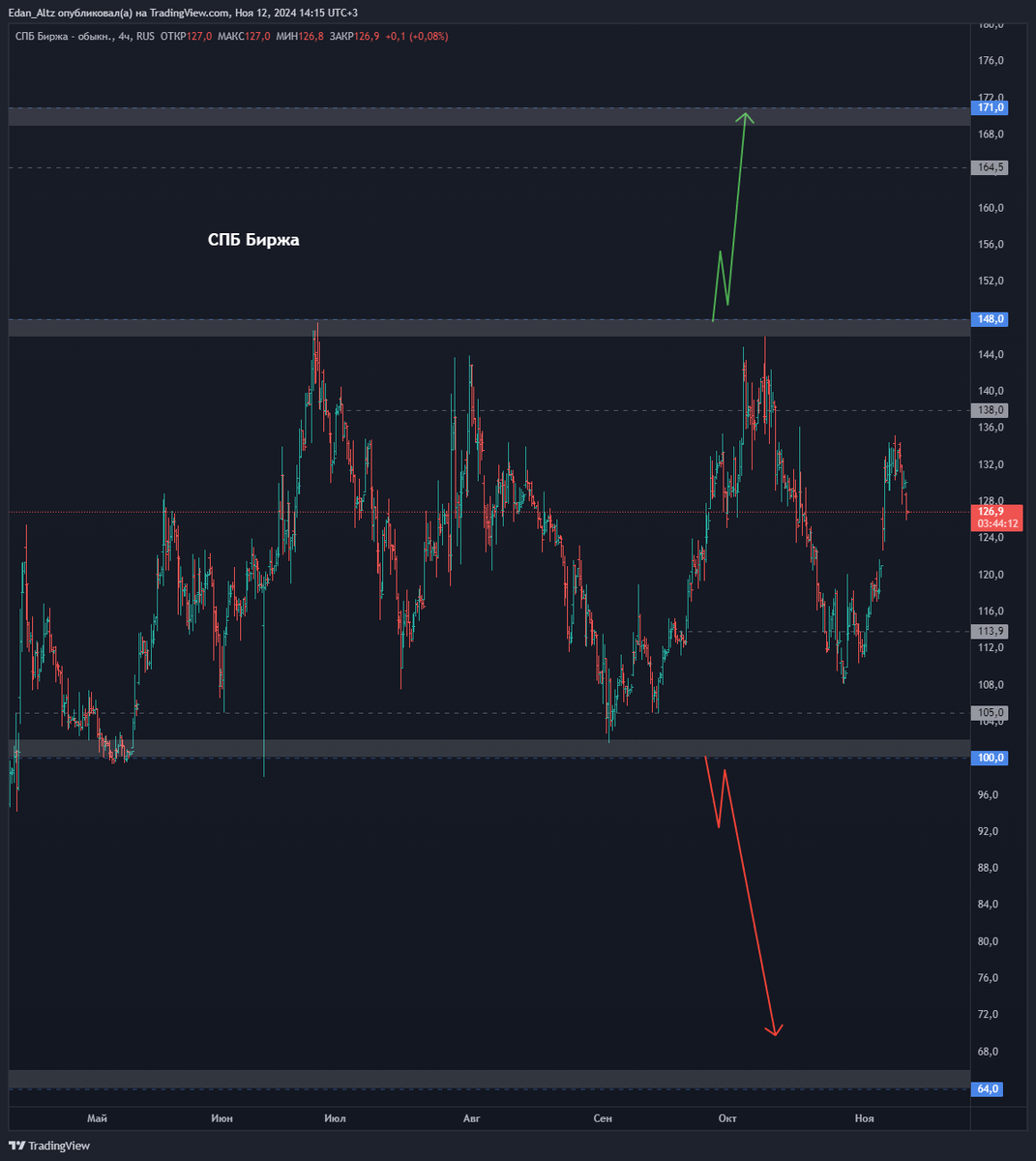Select the blue 100,0 price label
This screenshot has width=1036, height=1161.
pos(989,758)
